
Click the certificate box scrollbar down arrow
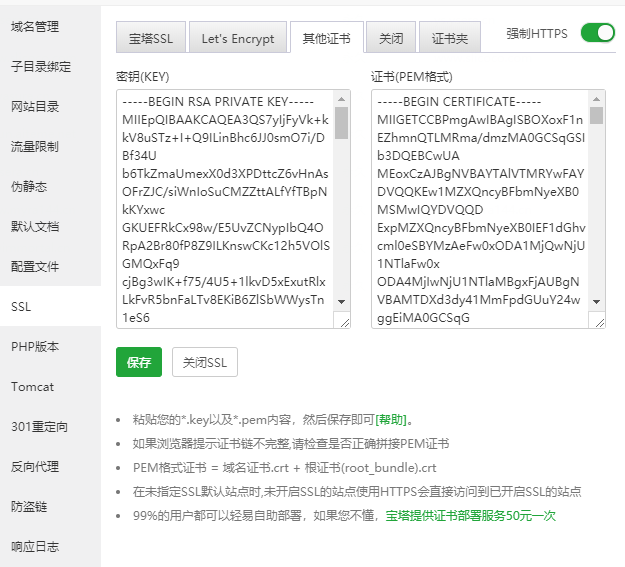[x=597, y=301]
